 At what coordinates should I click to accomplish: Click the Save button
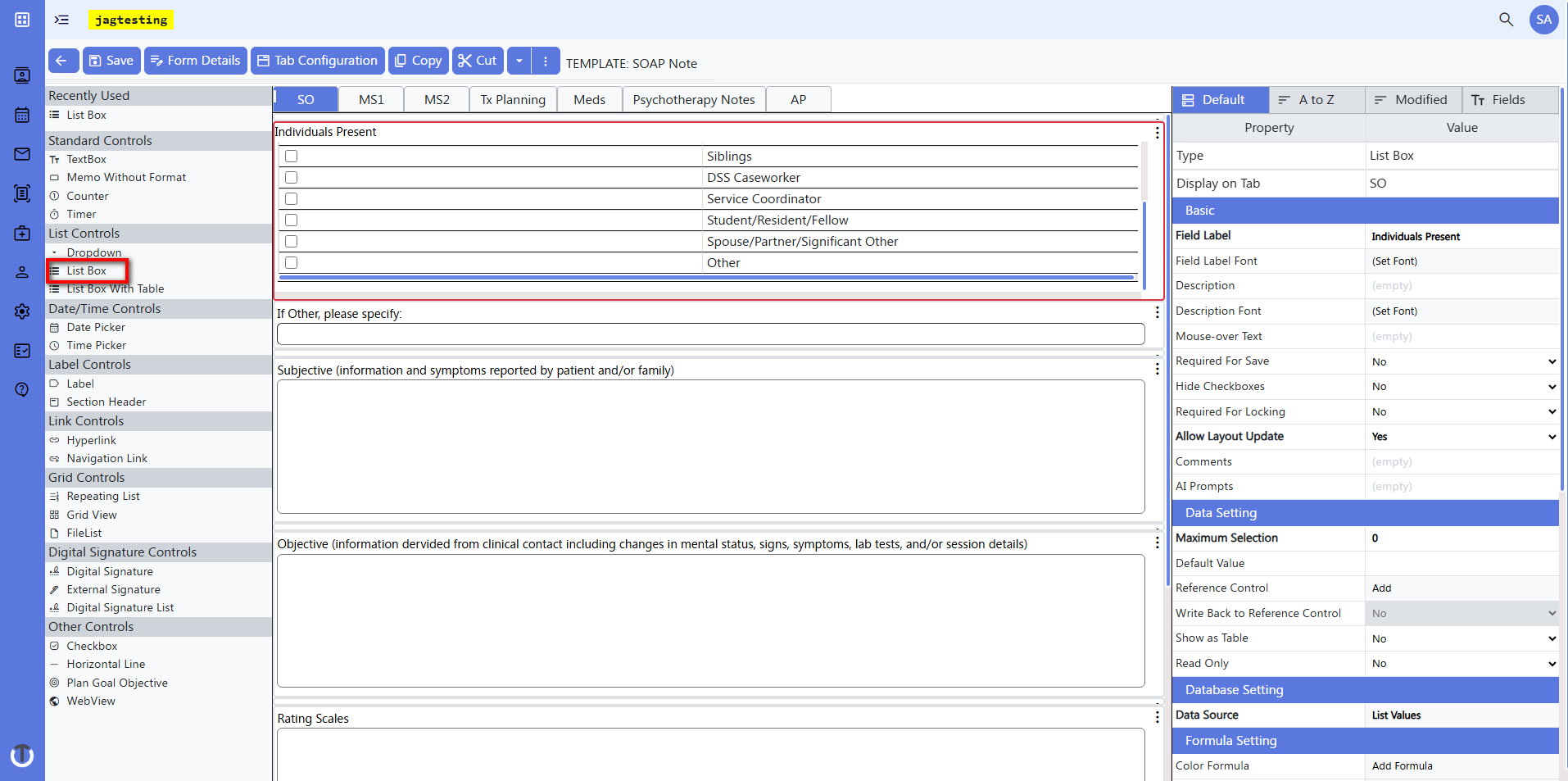tap(111, 61)
